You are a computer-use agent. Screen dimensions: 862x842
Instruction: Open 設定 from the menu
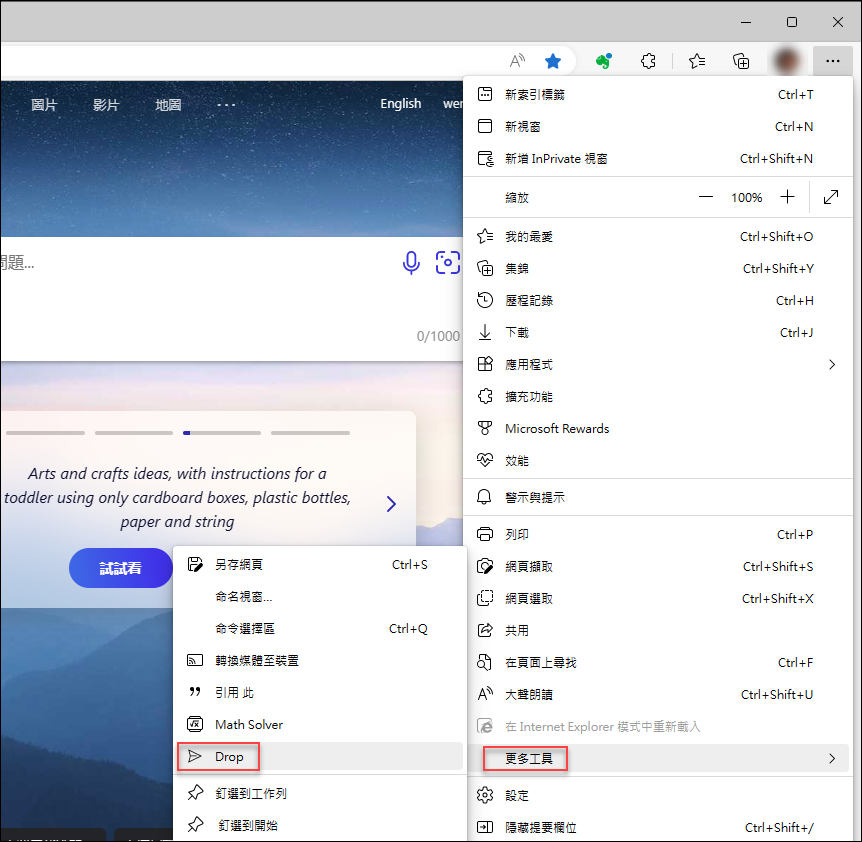click(657, 795)
